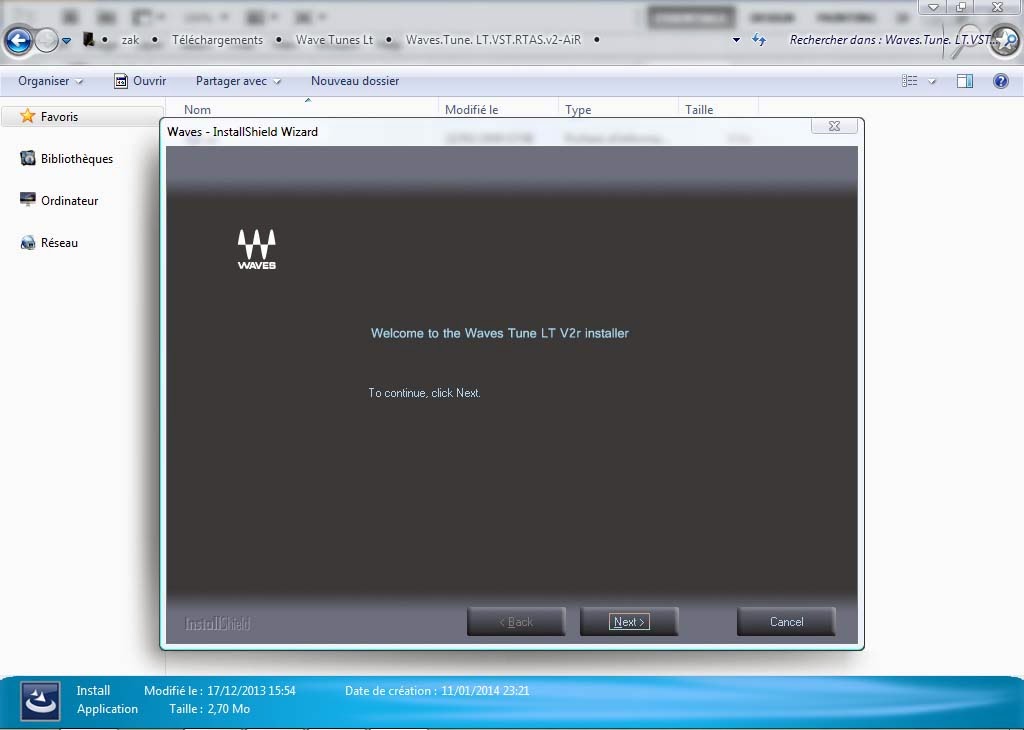Click the disabled Back button
The width and height of the screenshot is (1024, 730).
tap(516, 622)
